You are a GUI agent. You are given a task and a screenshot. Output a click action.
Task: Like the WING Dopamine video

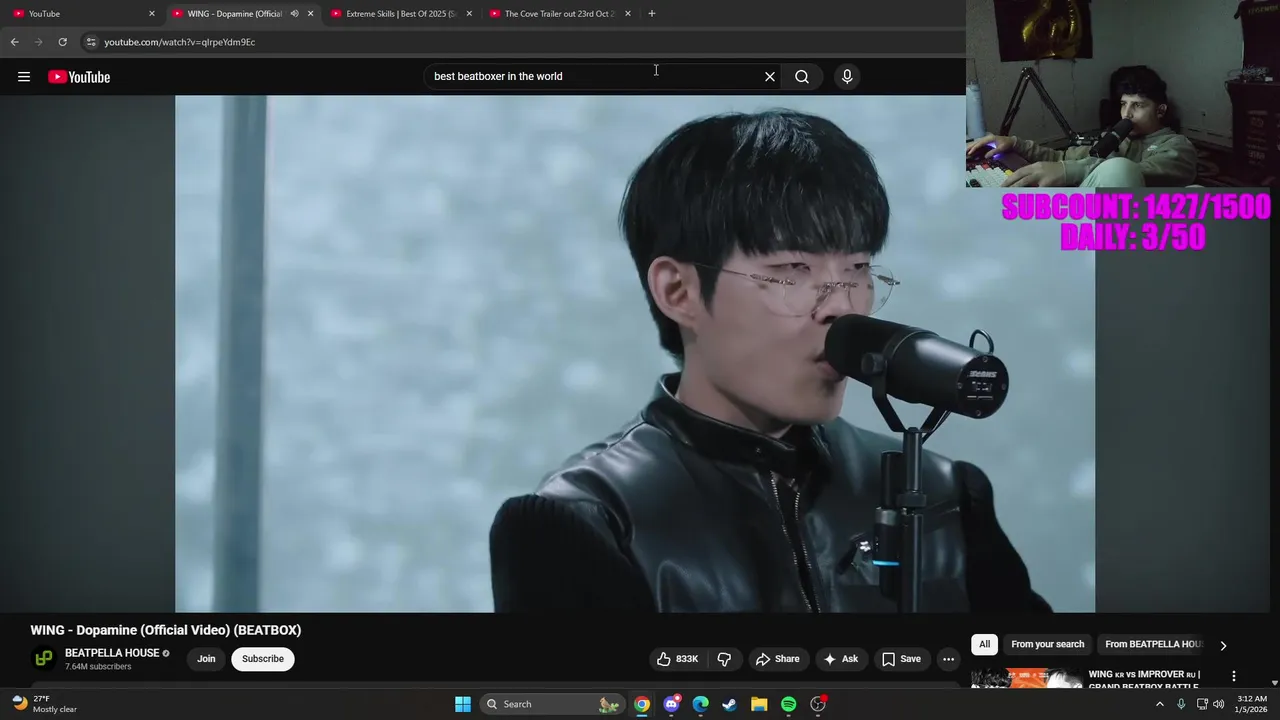pyautogui.click(x=678, y=659)
